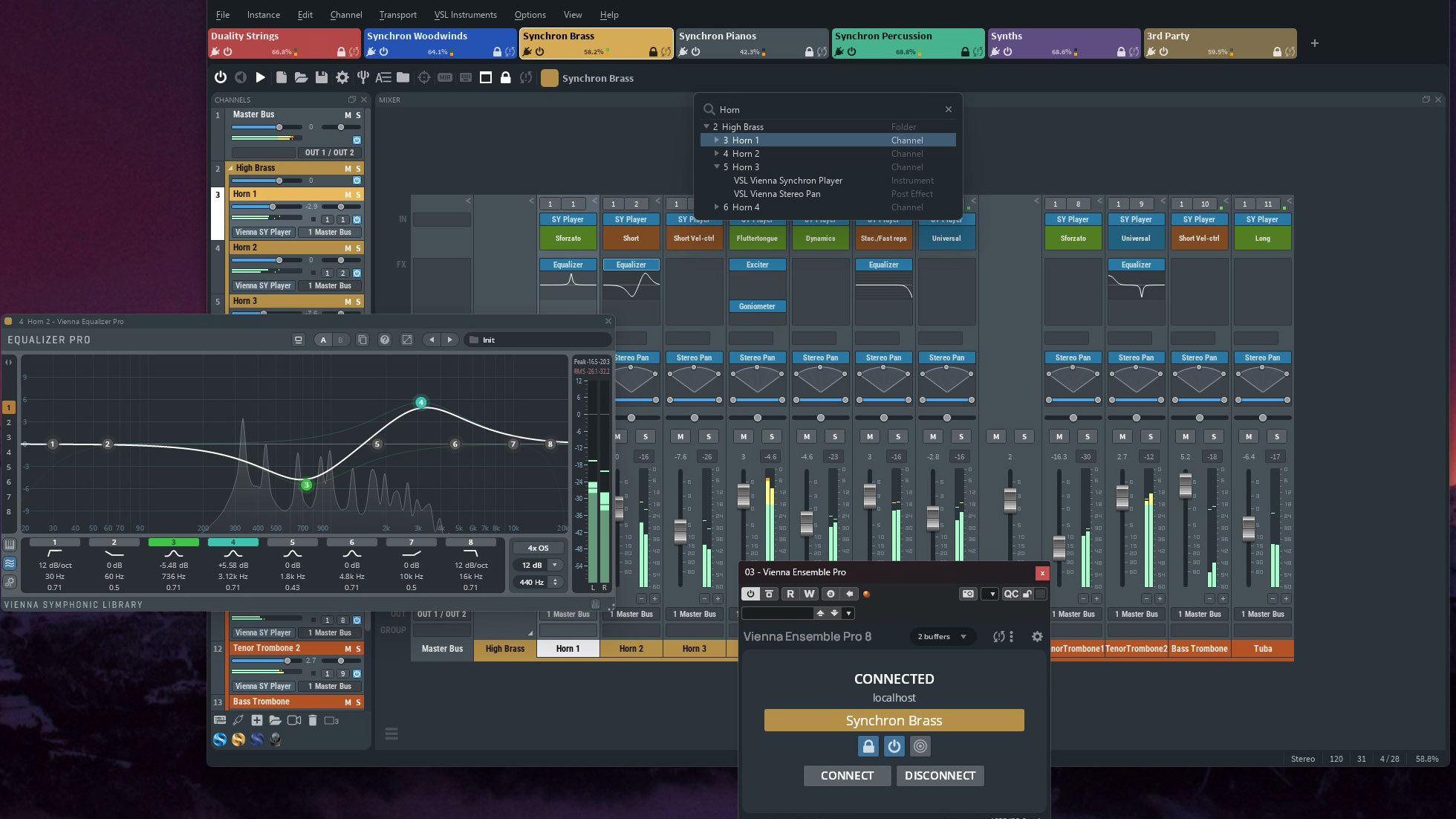This screenshot has width=1456, height=819.
Task: Click the engine power icon in main toolbar
Action: tap(221, 77)
